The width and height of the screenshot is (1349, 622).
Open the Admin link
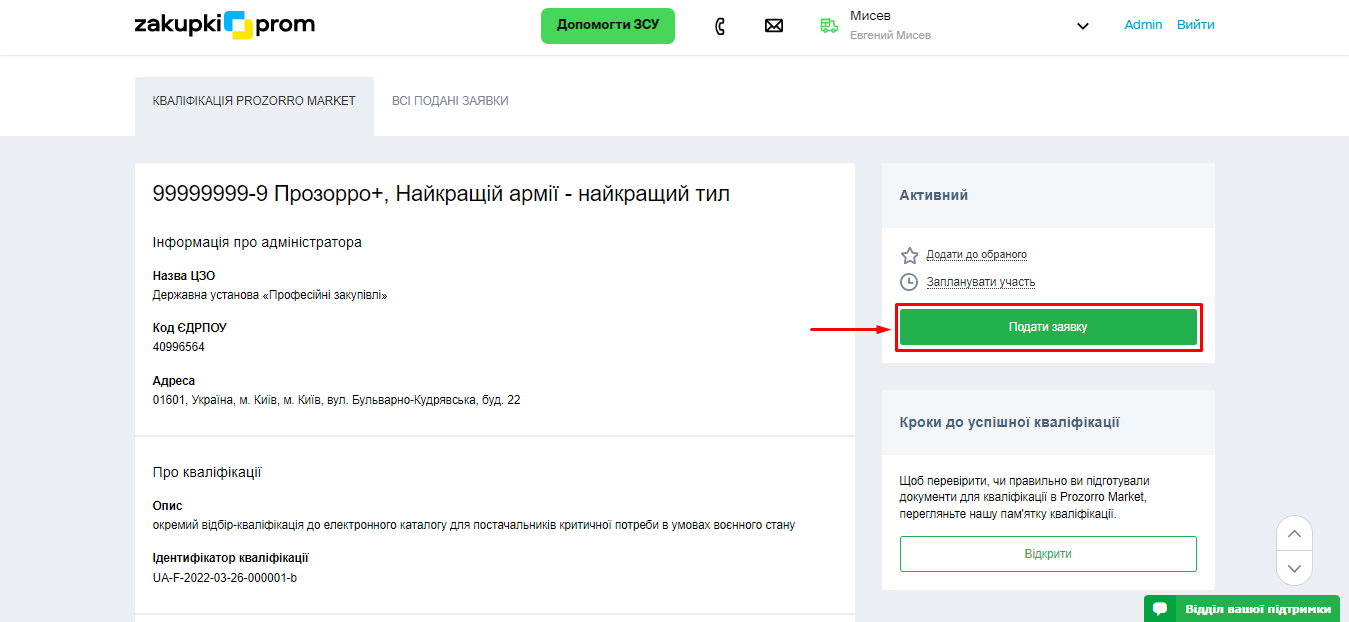pos(1143,25)
